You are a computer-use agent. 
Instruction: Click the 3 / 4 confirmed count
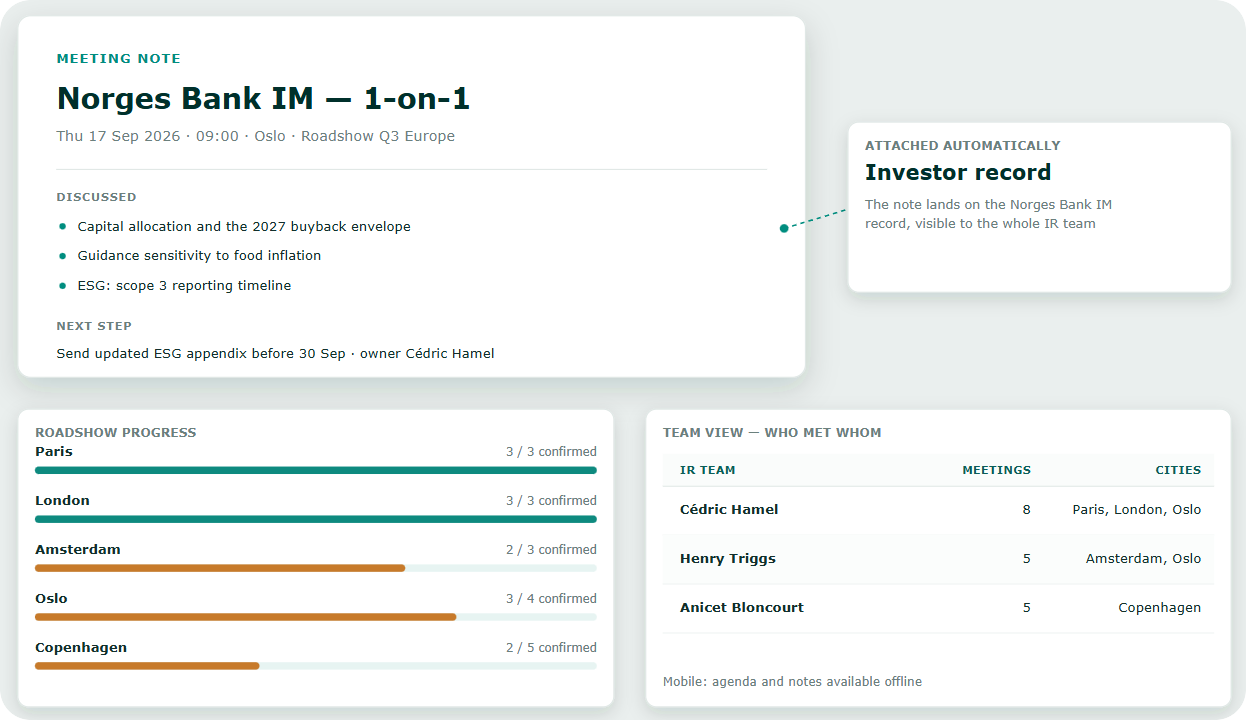tap(551, 599)
